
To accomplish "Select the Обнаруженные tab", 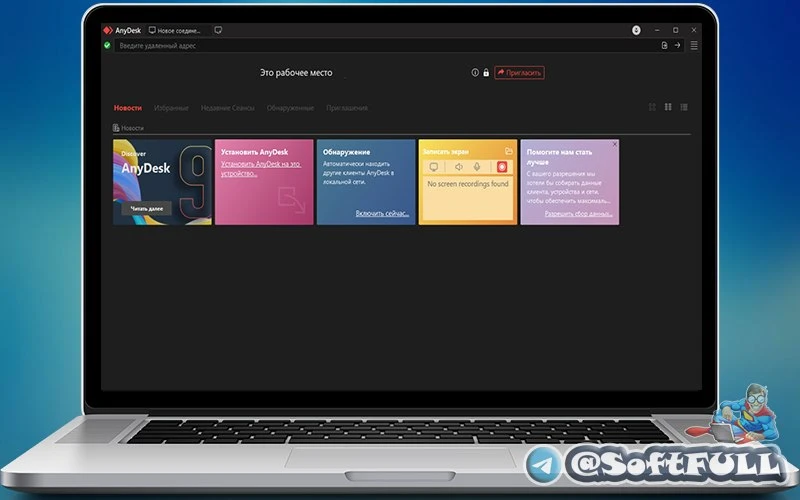I will point(290,108).
